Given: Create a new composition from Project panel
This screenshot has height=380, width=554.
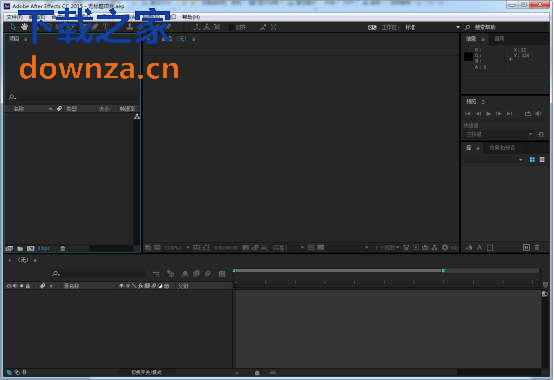Looking at the screenshot, I should [31, 249].
